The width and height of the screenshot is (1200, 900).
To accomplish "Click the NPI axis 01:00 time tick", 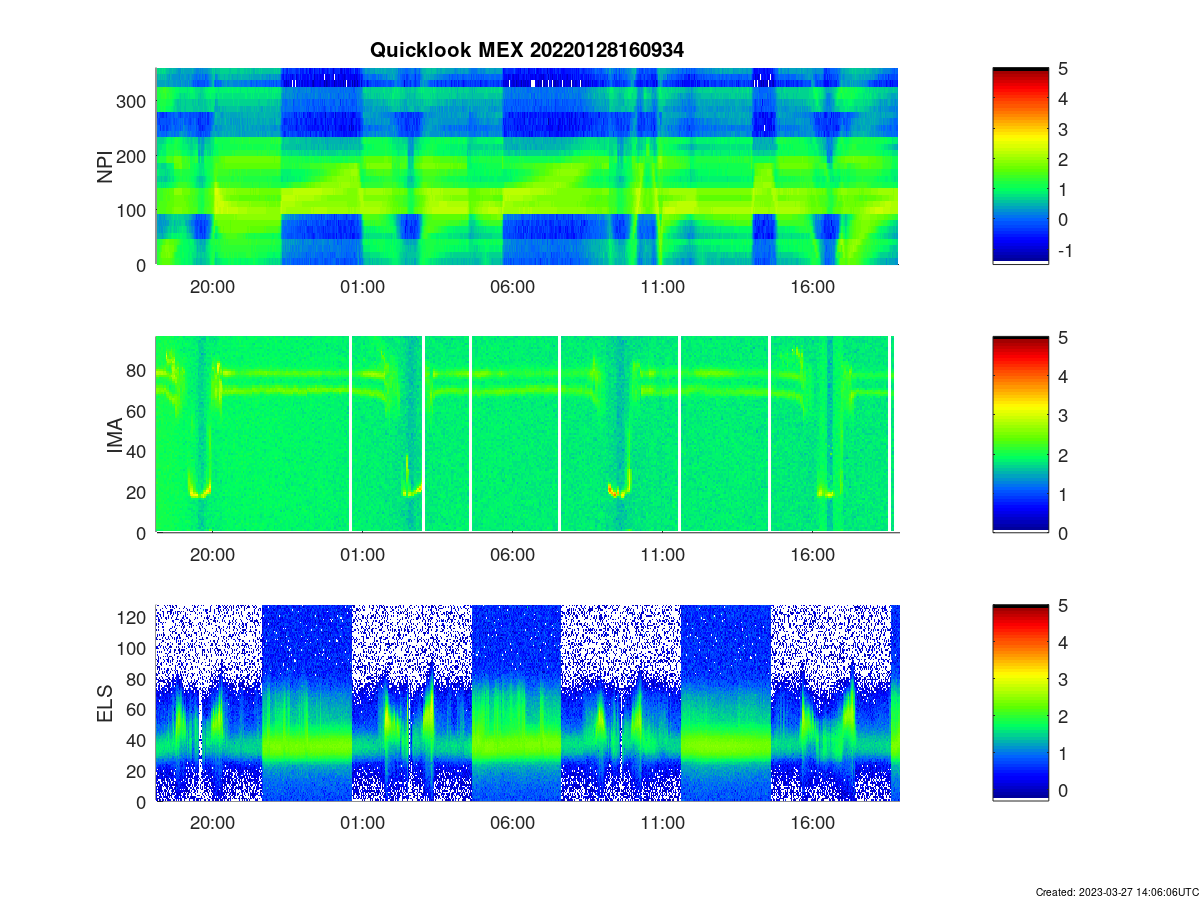I will pos(362,286).
